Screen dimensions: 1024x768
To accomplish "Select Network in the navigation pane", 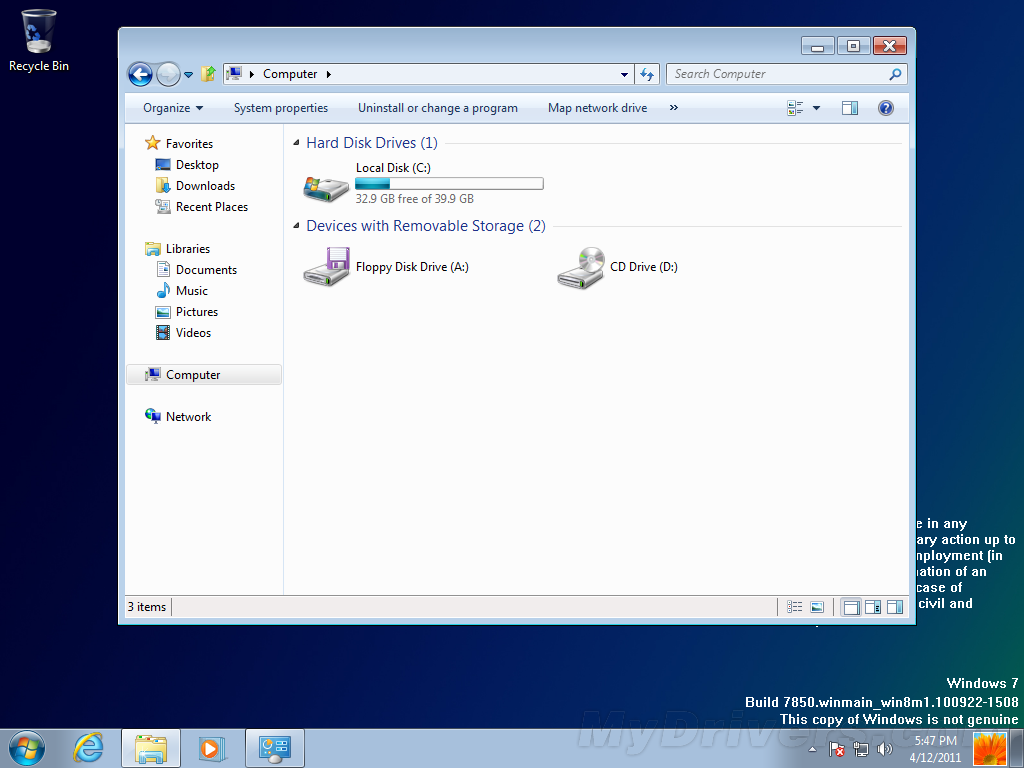I will point(188,417).
